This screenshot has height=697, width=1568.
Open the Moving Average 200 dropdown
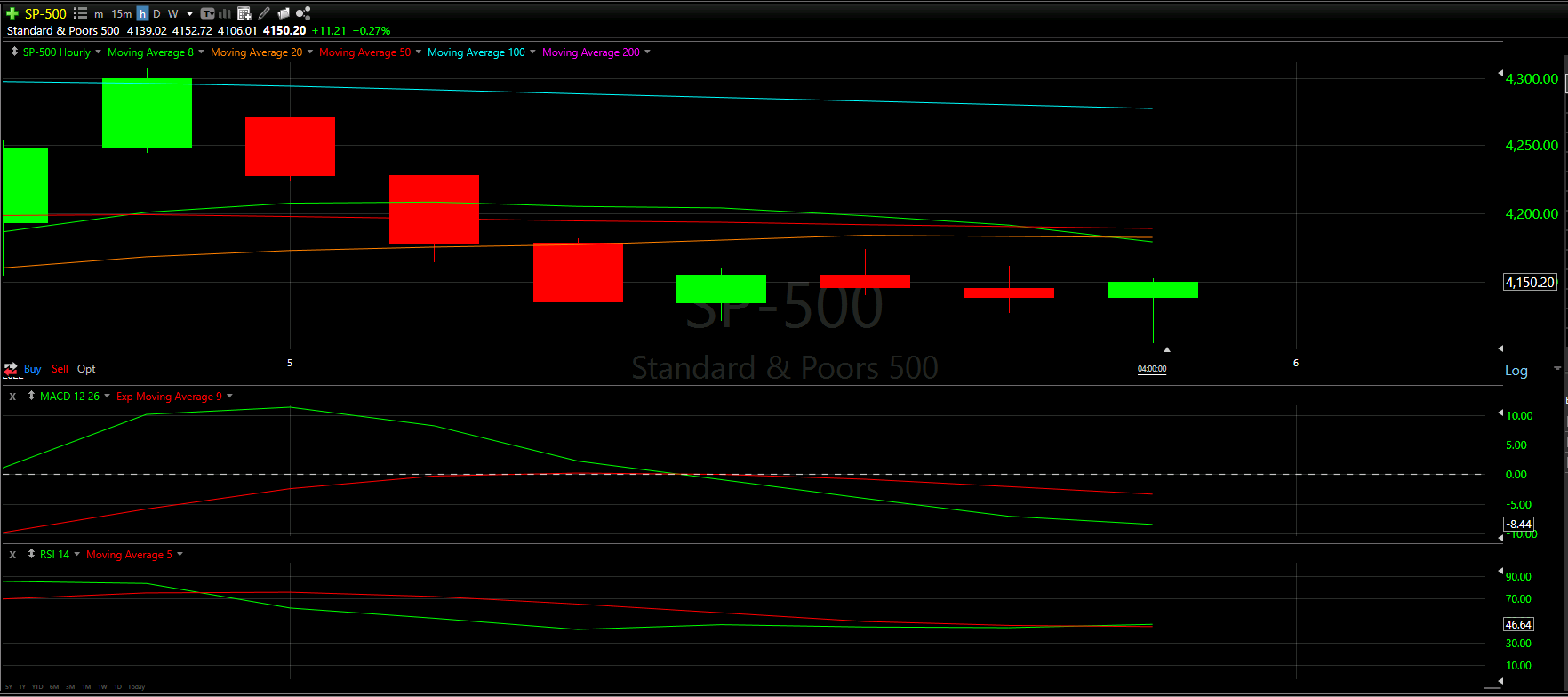pyautogui.click(x=647, y=52)
